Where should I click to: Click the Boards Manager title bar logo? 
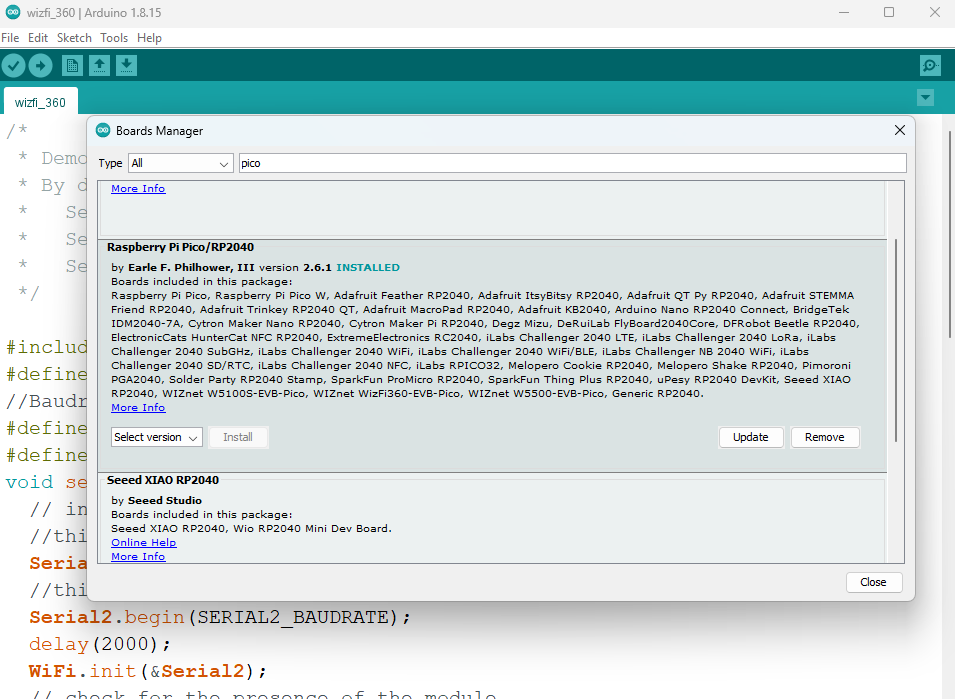(x=103, y=131)
